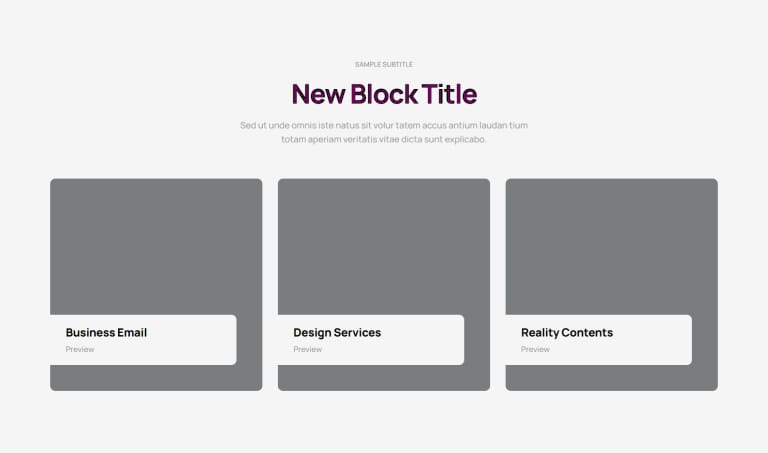Click gray strip below Reality Contents caption

point(612,378)
